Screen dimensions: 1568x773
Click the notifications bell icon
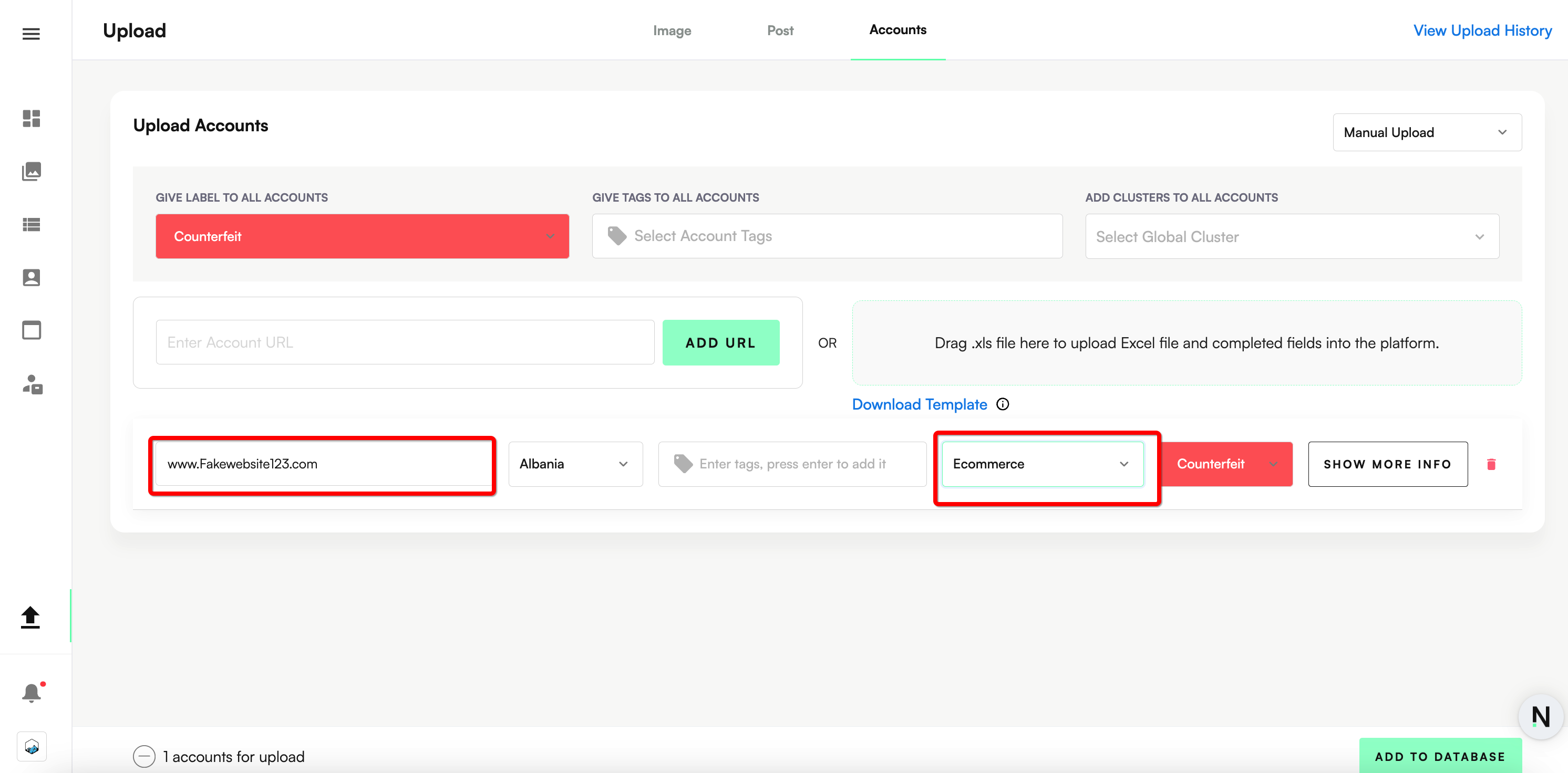31,692
